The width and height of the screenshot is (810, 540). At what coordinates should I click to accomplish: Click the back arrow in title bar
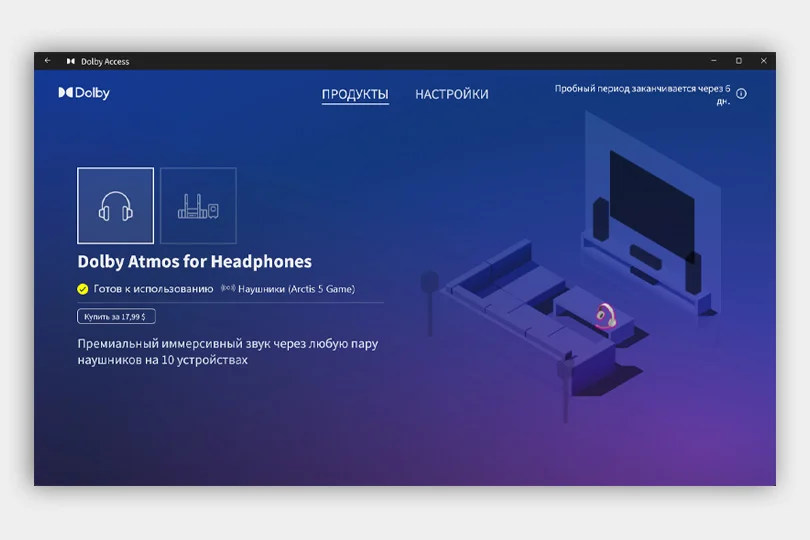(48, 60)
